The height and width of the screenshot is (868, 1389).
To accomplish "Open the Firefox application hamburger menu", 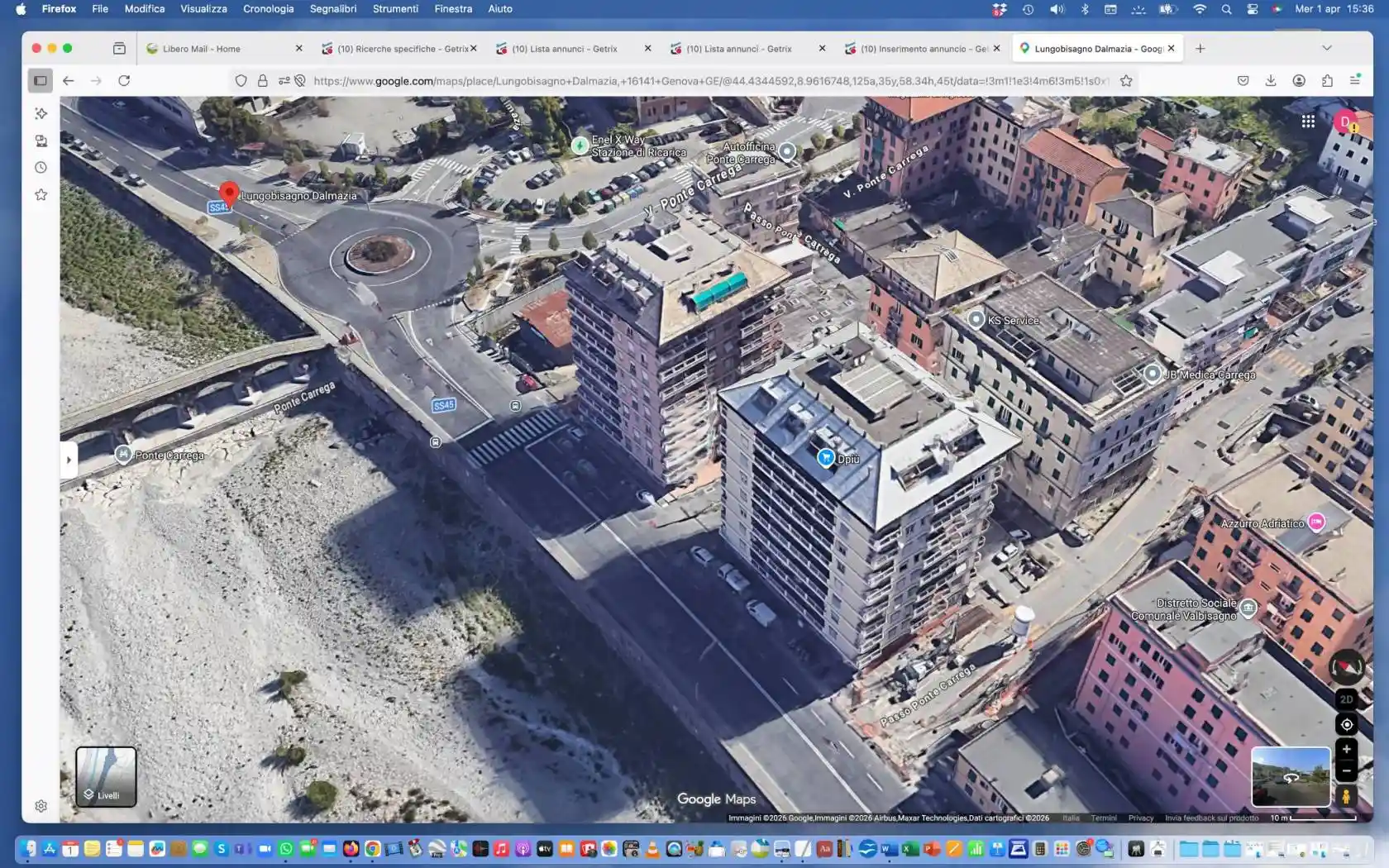I will (1357, 81).
